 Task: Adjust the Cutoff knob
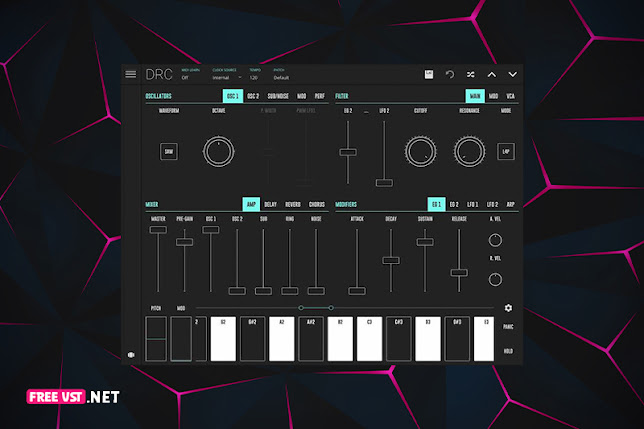coord(420,151)
